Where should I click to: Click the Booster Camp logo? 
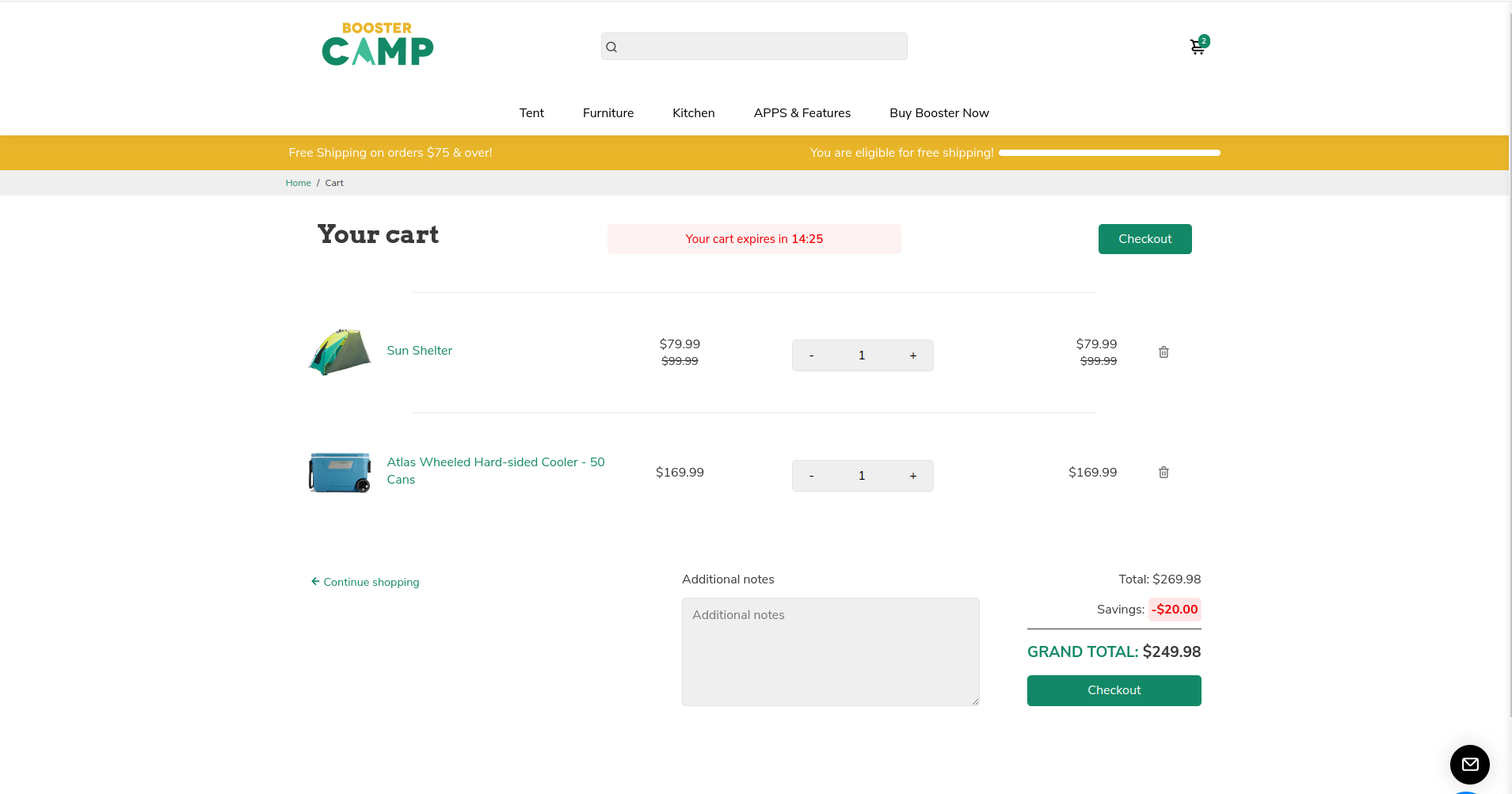coord(377,44)
